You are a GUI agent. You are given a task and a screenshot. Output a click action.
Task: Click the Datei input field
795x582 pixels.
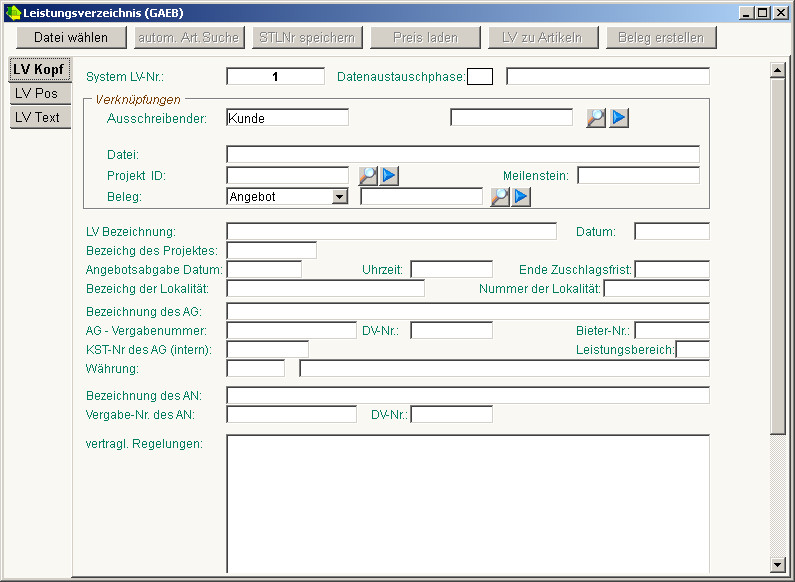[x=463, y=154]
